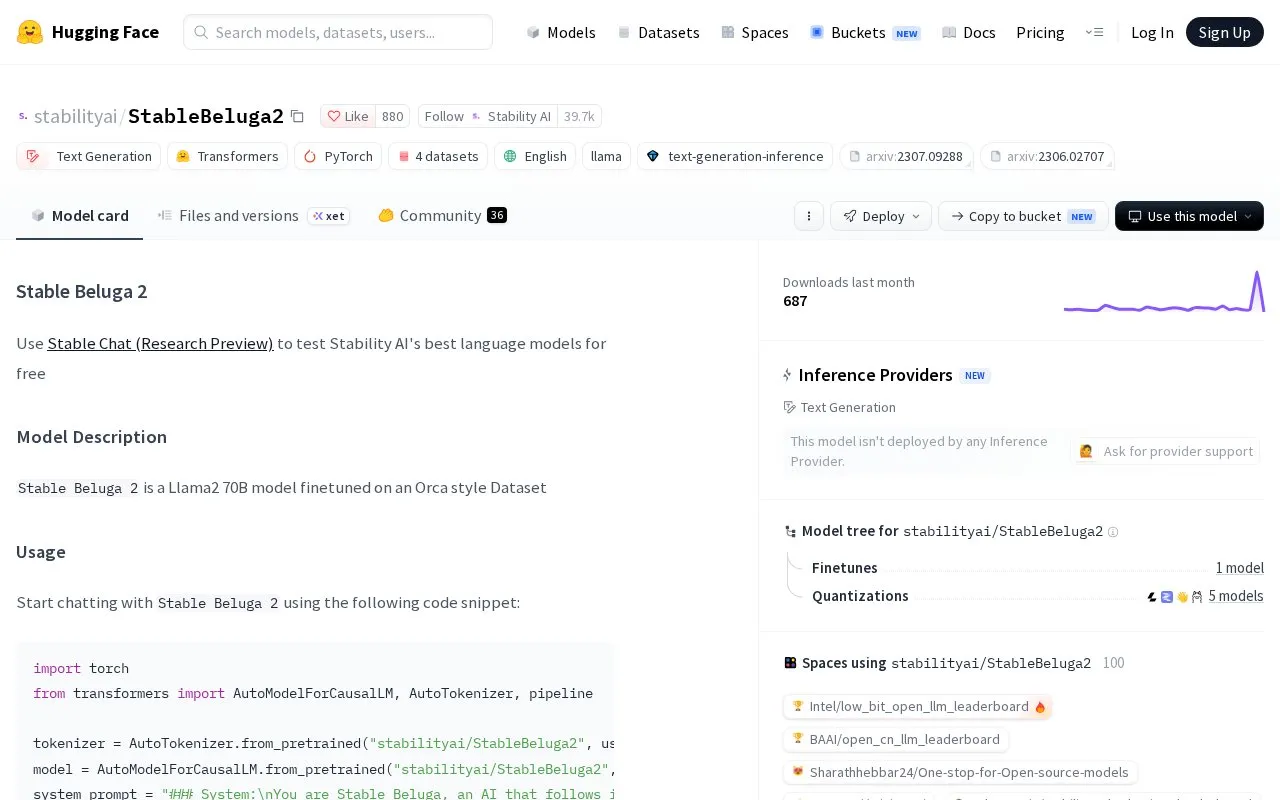The width and height of the screenshot is (1280, 800).
Task: Switch to Files and versions tab
Action: point(253,215)
